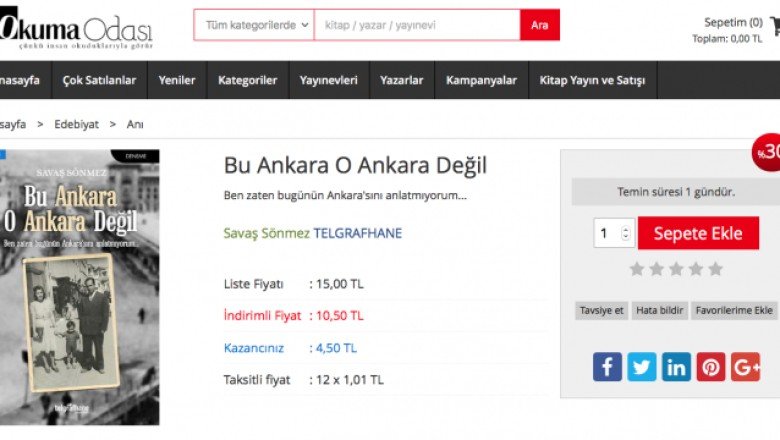
Task: Open the Çok Satılanlar menu
Action: (99, 80)
